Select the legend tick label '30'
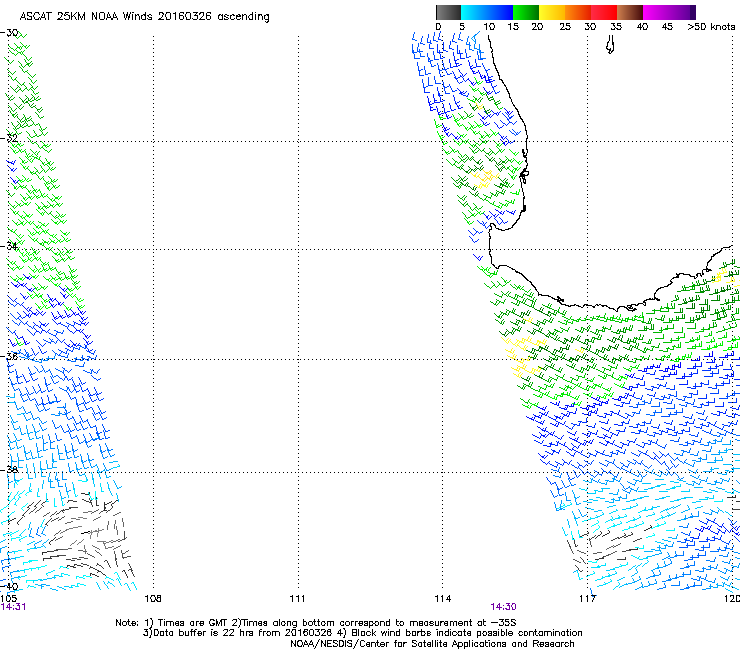 (x=590, y=27)
